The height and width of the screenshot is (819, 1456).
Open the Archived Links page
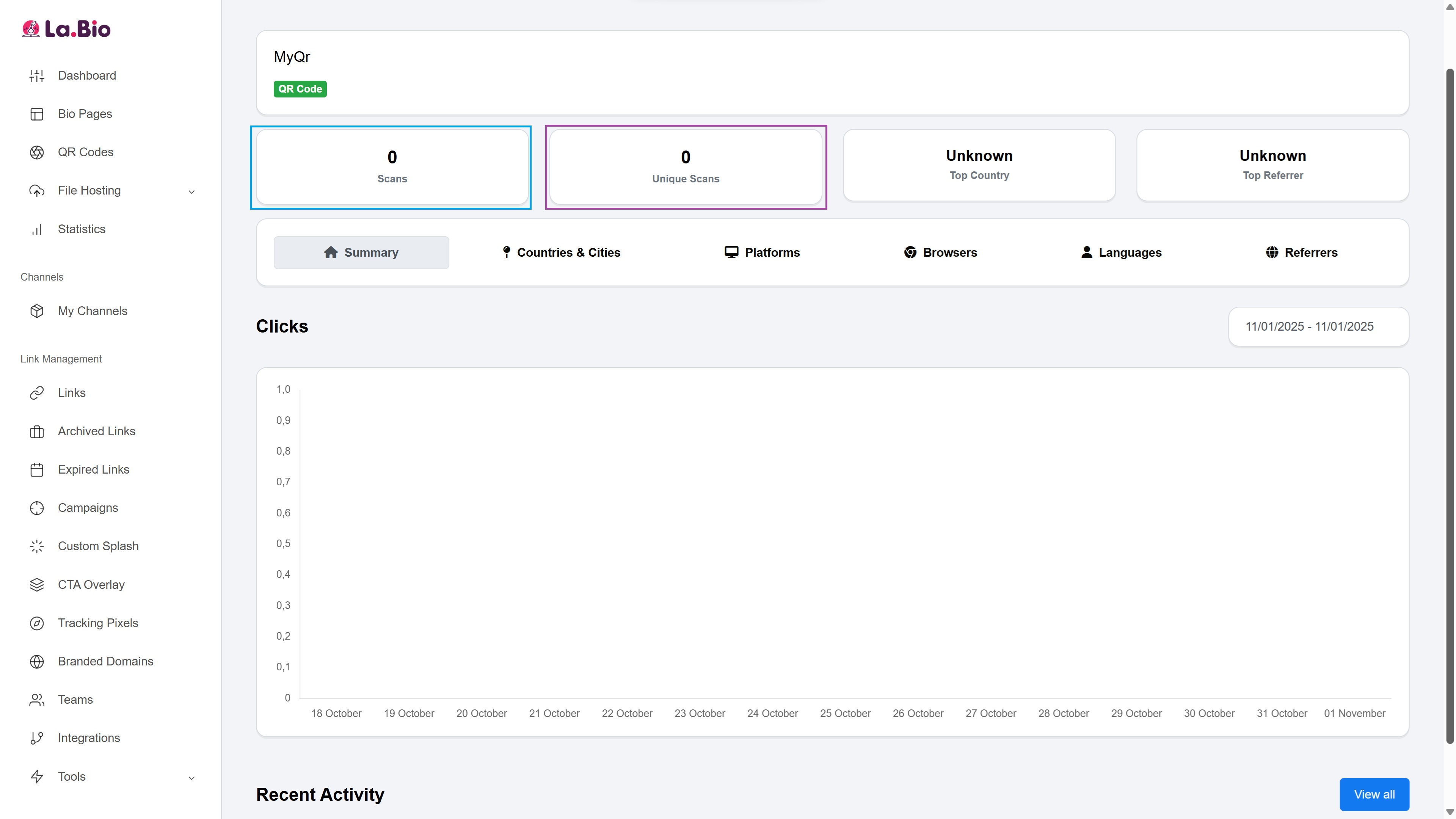(96, 431)
